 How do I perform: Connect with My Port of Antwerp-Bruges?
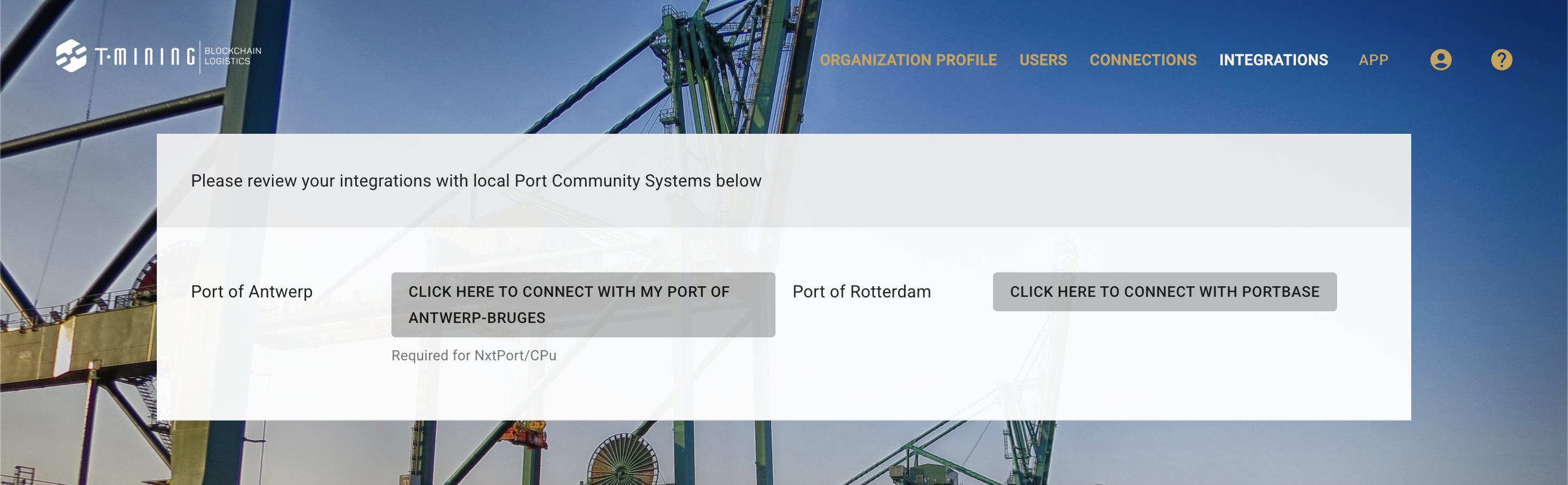(x=582, y=304)
